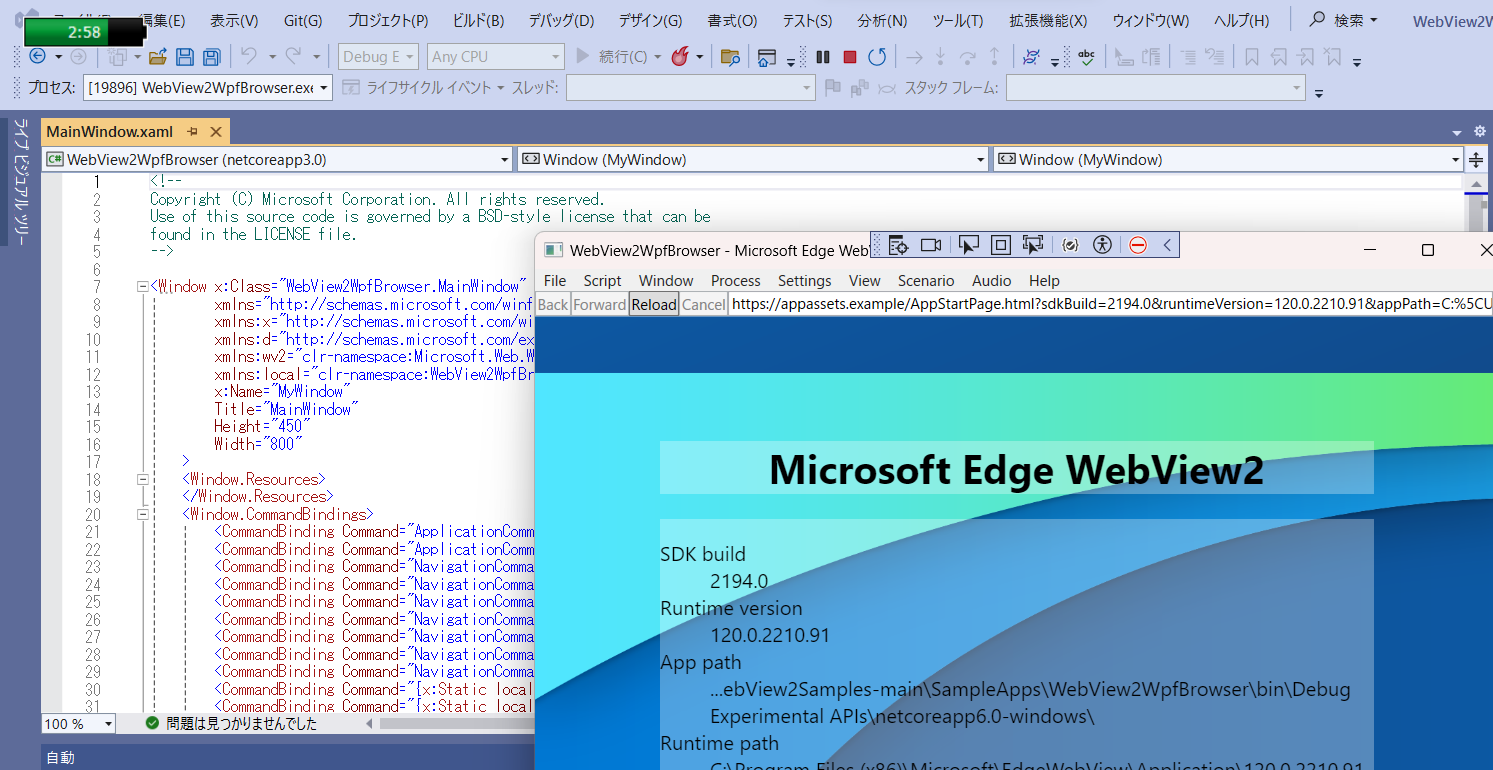The height and width of the screenshot is (770, 1493).
Task: Click the redo arrow icon
Action: pyautogui.click(x=293, y=57)
